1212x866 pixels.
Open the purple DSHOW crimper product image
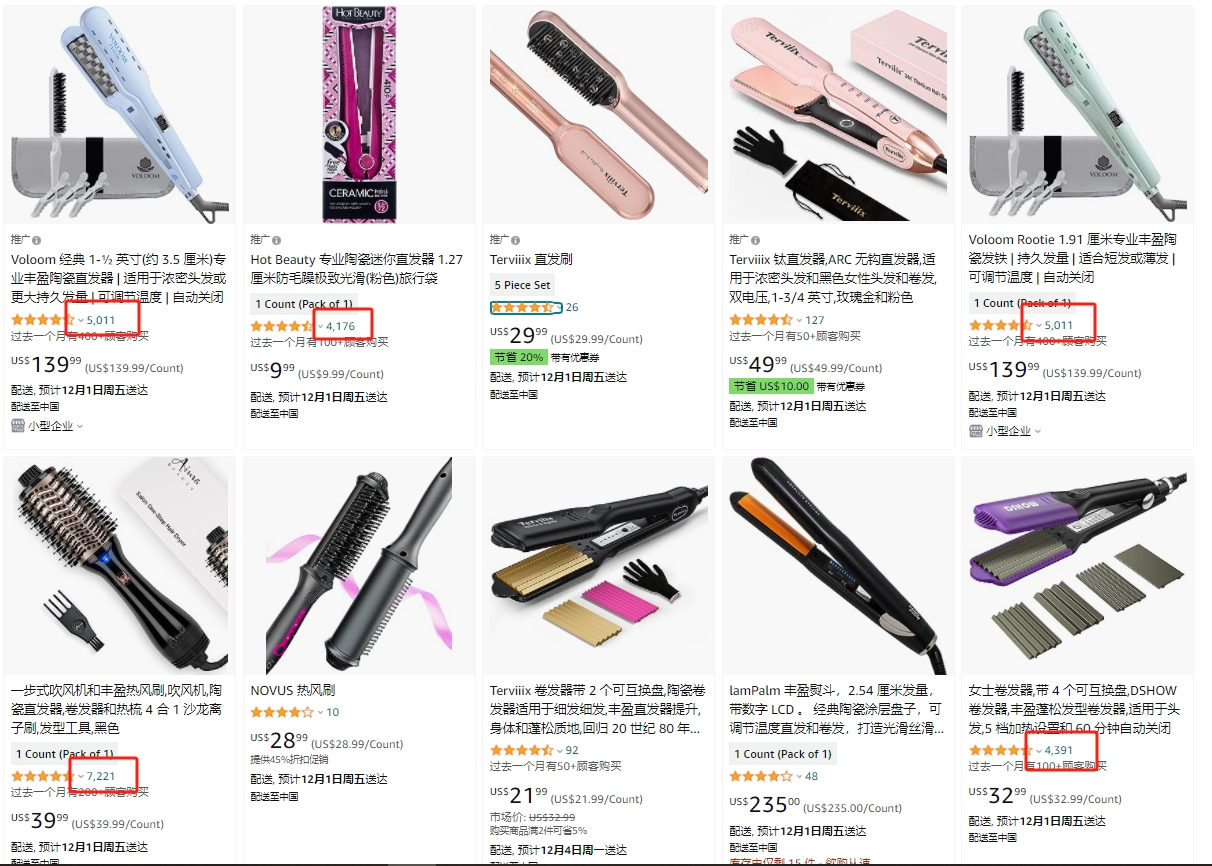[x=1077, y=565]
